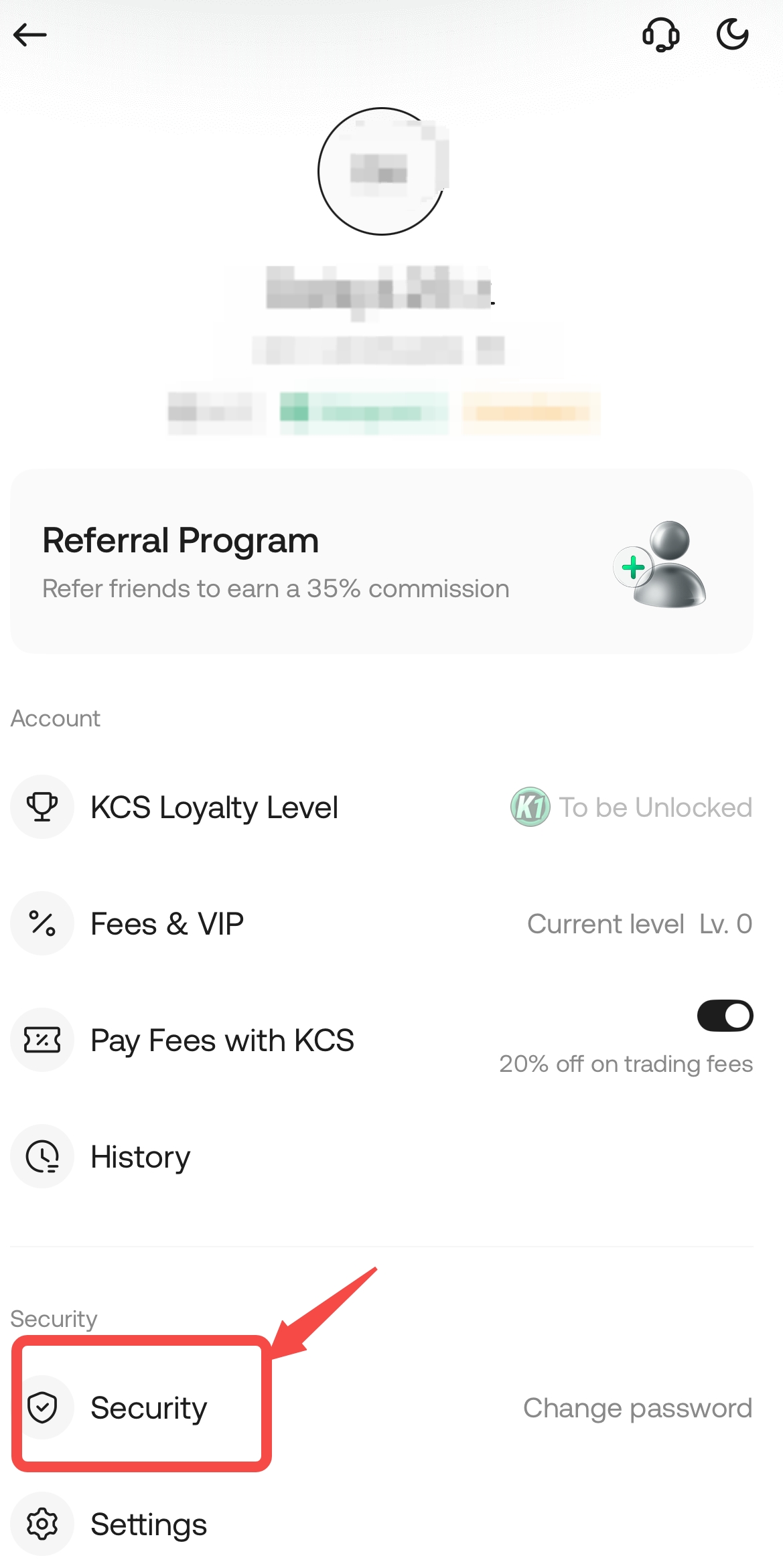Image resolution: width=783 pixels, height=1568 pixels.
Task: Open the Fees & VIP menu item
Action: tap(167, 924)
